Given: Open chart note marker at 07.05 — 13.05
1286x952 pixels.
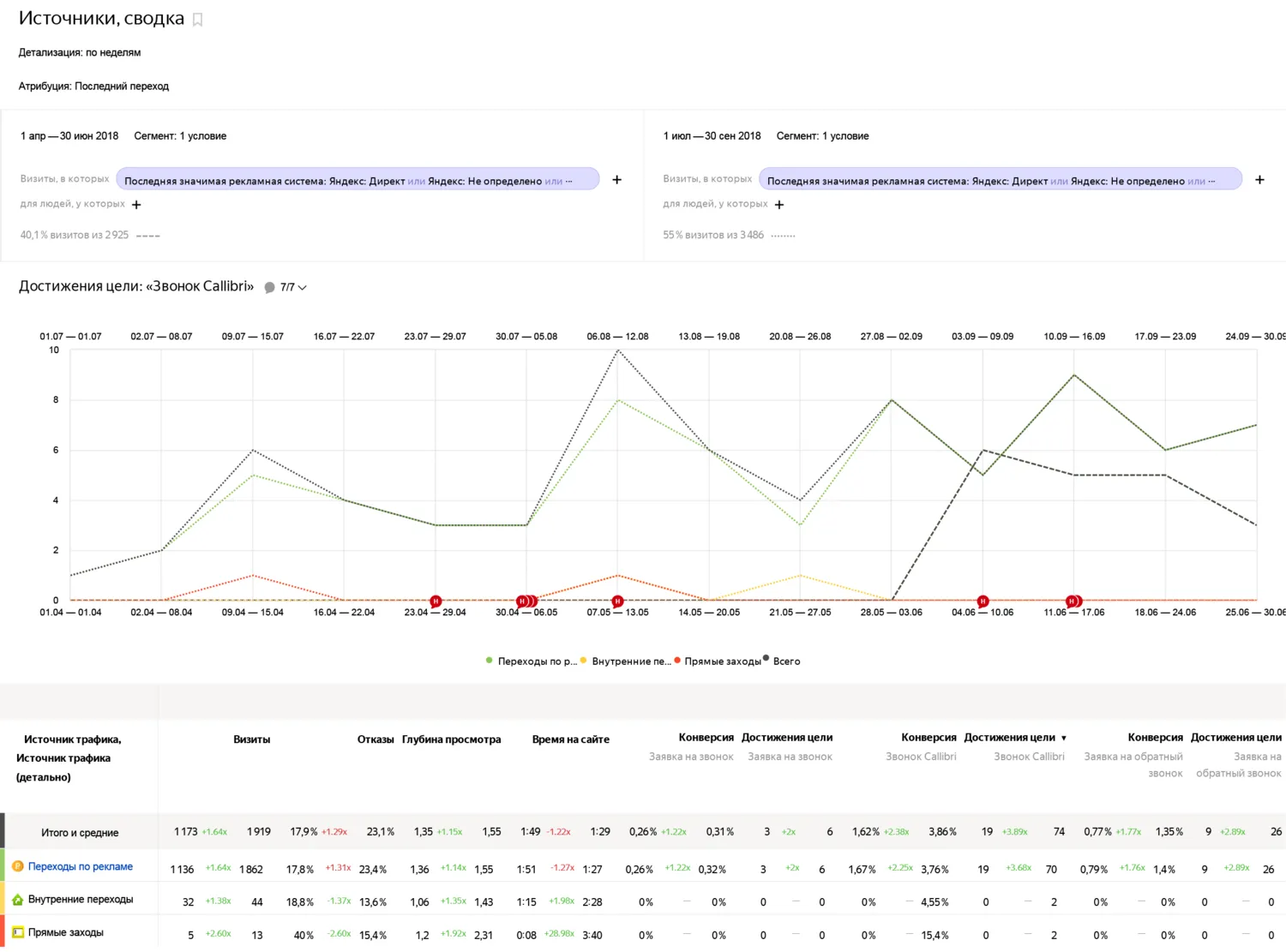Looking at the screenshot, I should 617,601.
